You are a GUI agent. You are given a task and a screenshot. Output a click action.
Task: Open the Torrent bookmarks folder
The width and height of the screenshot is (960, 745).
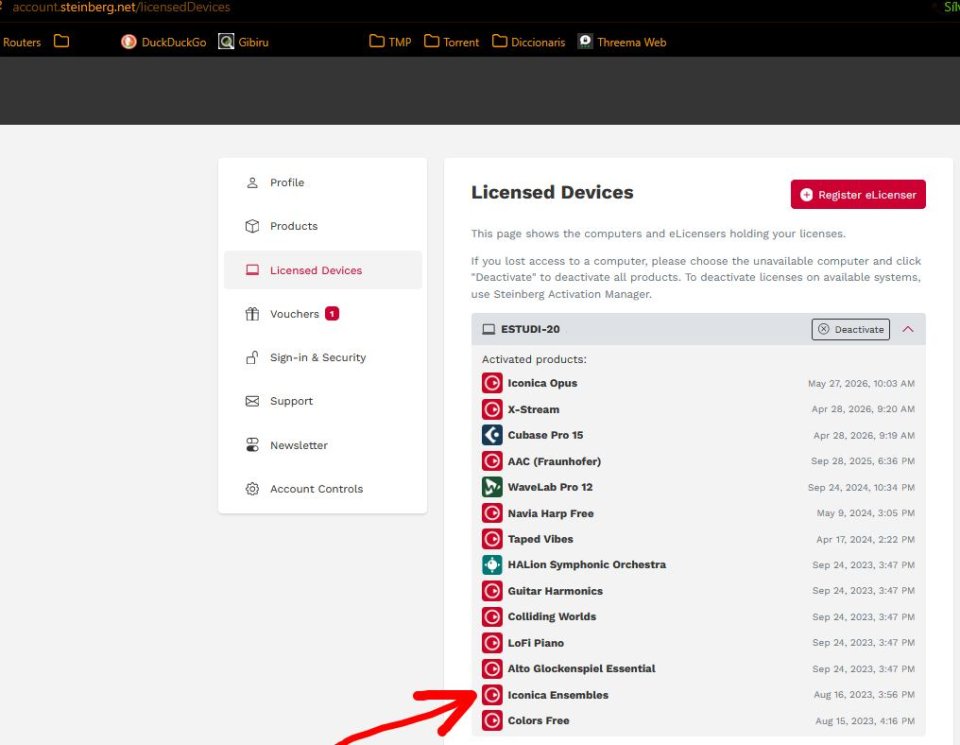(x=451, y=42)
